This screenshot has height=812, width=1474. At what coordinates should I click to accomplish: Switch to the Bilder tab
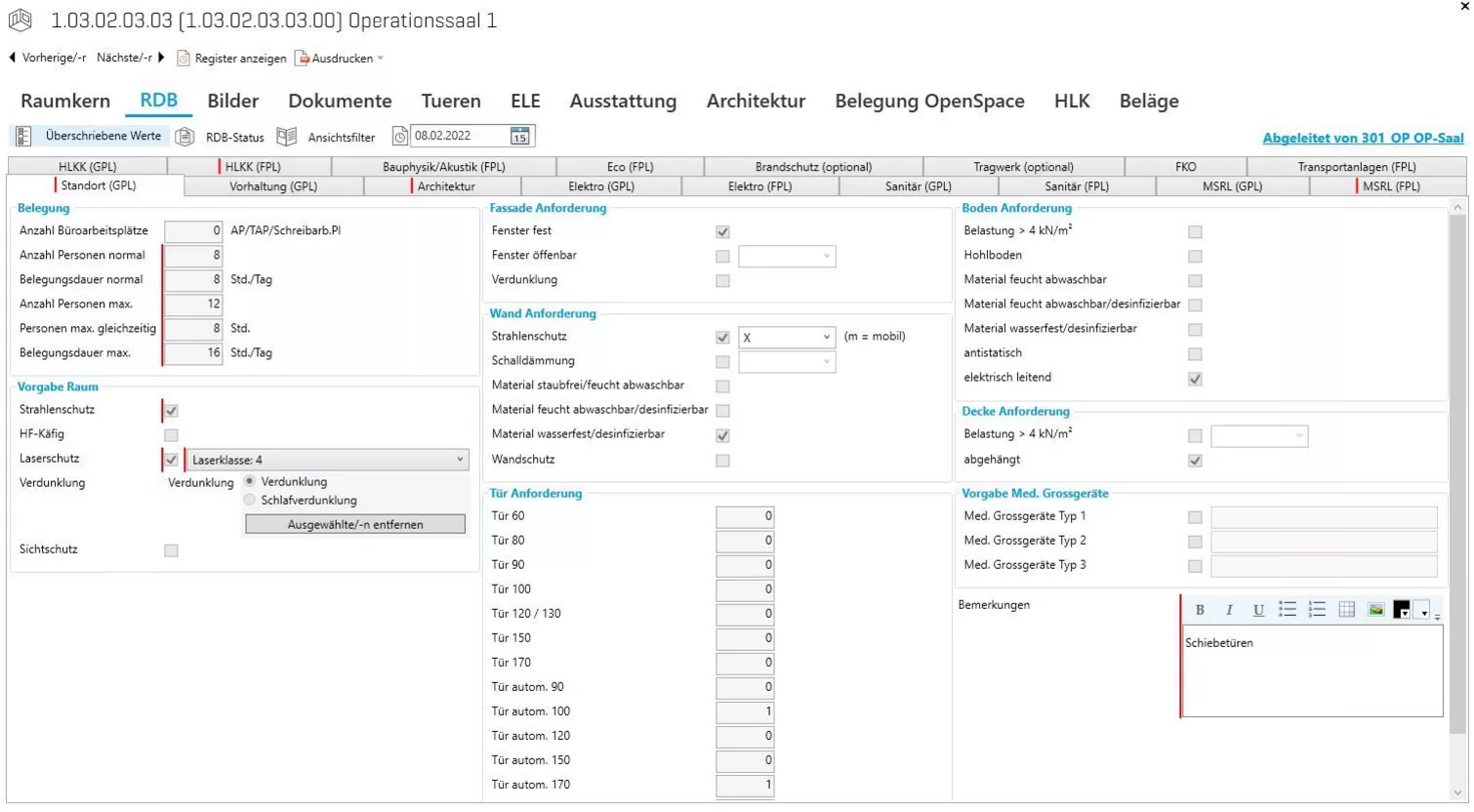point(232,101)
